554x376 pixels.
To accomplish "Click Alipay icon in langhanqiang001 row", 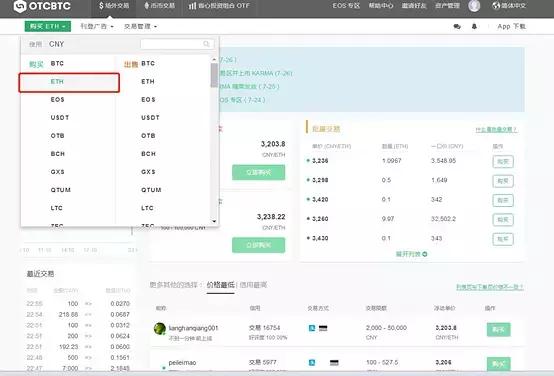I will [312, 328].
